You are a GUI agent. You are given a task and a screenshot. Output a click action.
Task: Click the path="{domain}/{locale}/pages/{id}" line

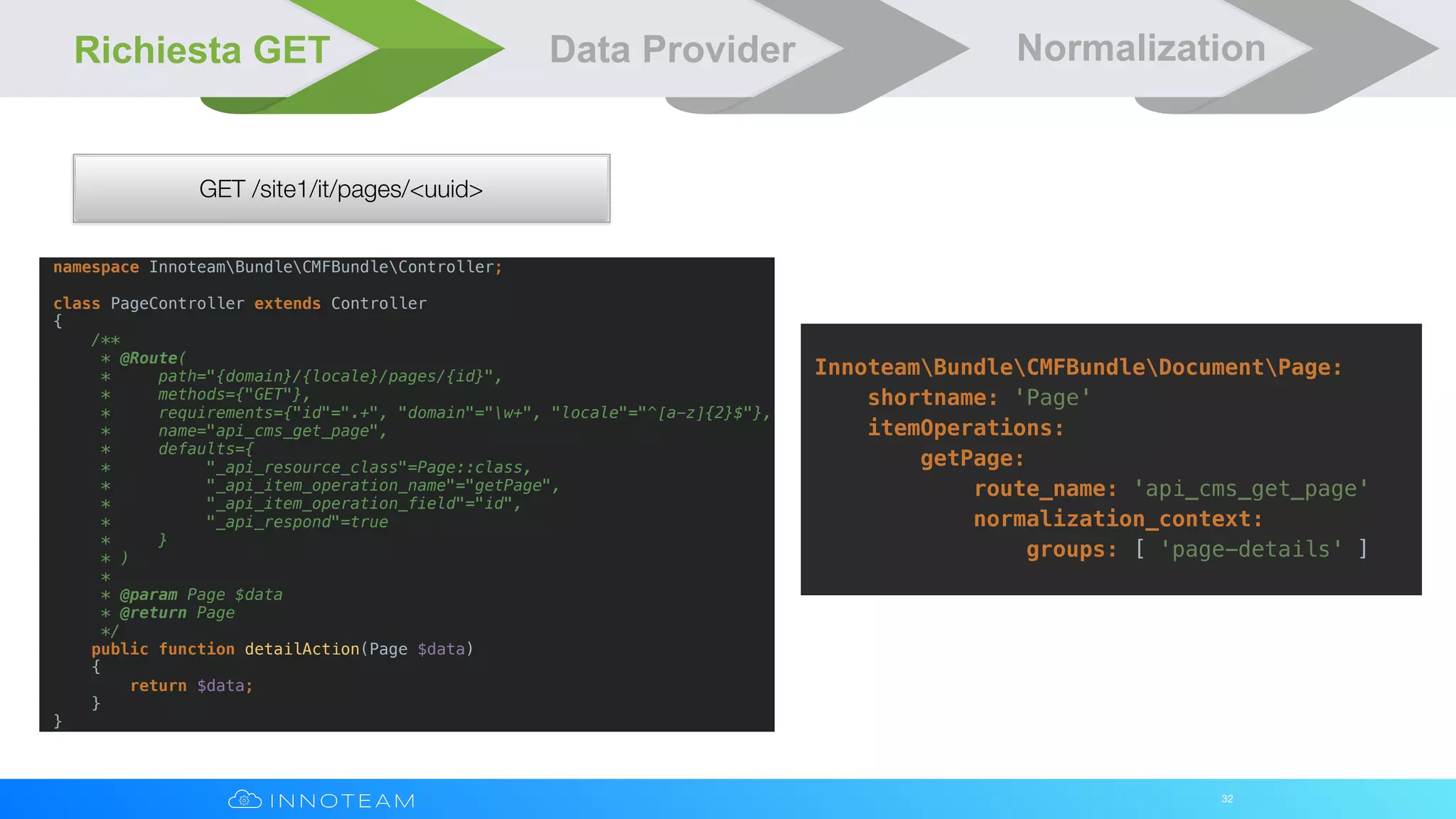click(x=330, y=376)
